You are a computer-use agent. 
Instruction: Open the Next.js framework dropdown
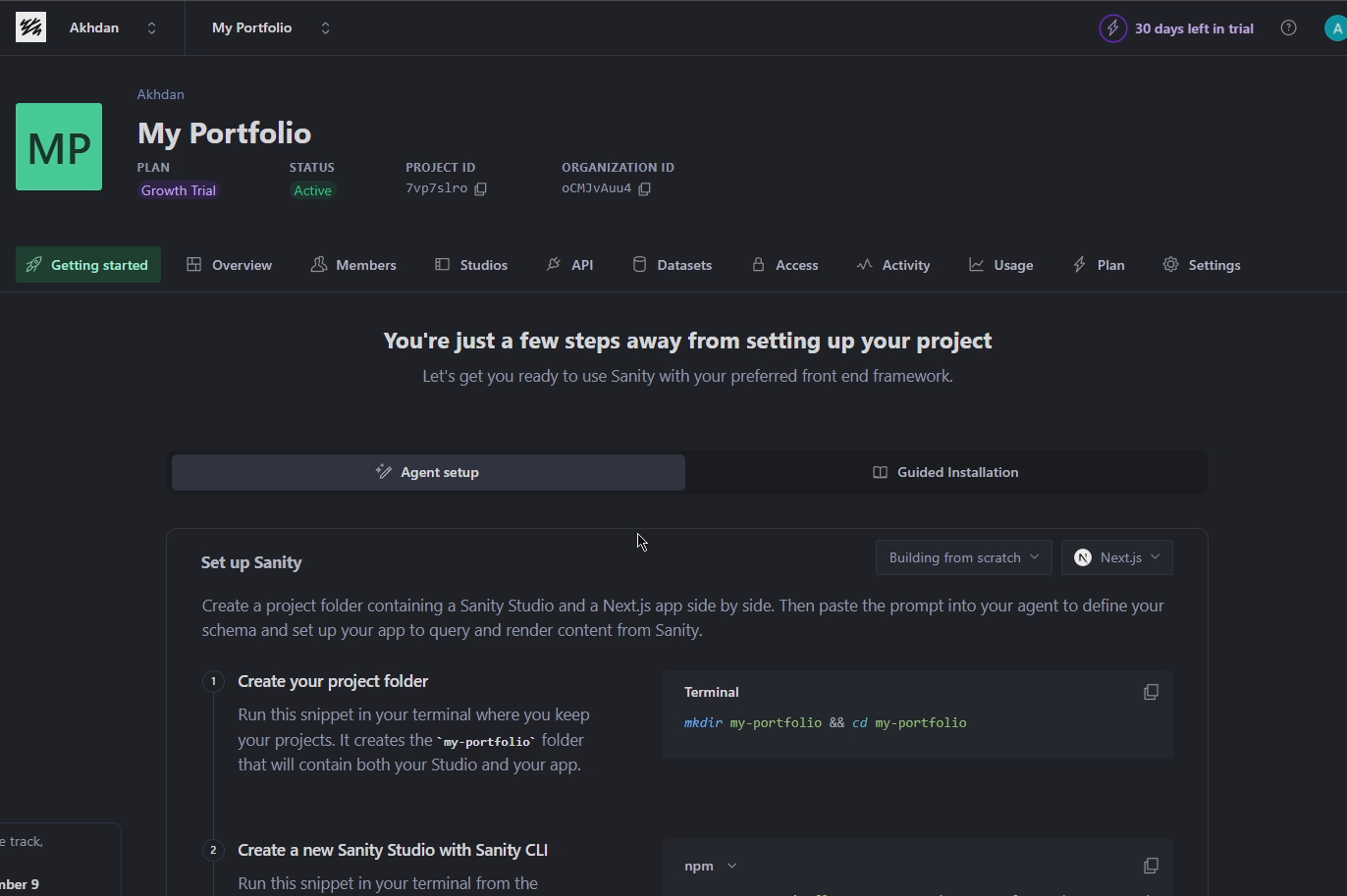(x=1116, y=557)
